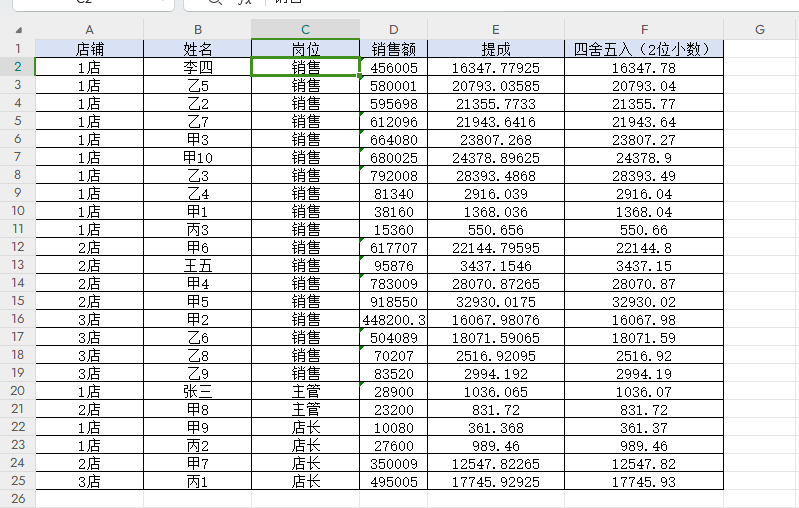This screenshot has height=508, width=799.
Task: Select sales amount cell 27600
Action: pos(393,445)
